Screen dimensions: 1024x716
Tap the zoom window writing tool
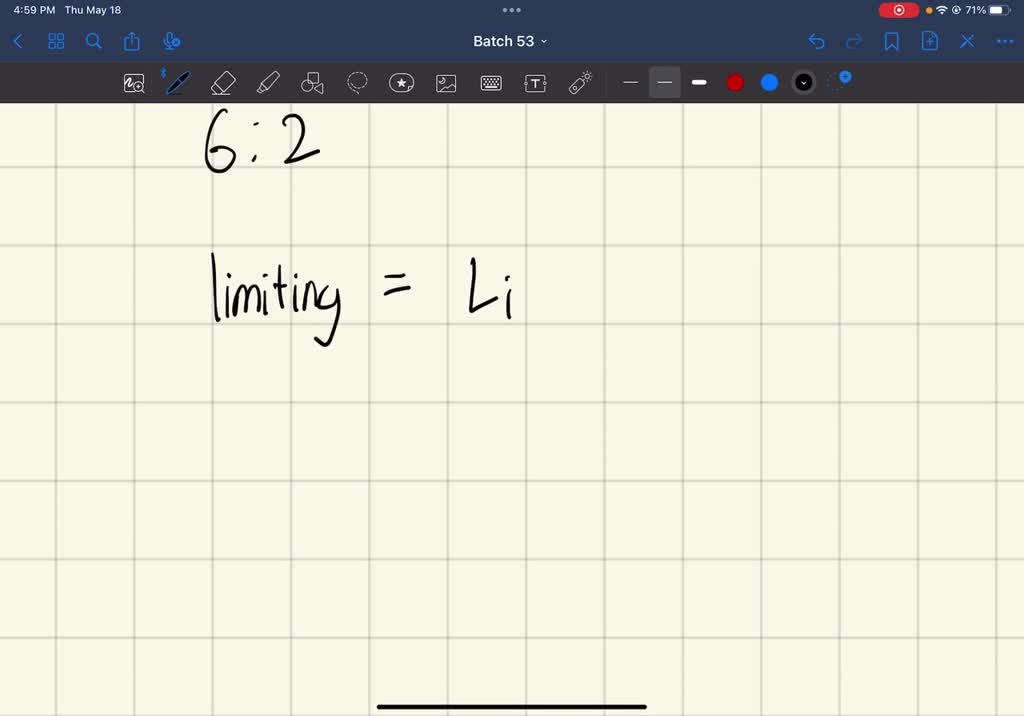[x=134, y=83]
